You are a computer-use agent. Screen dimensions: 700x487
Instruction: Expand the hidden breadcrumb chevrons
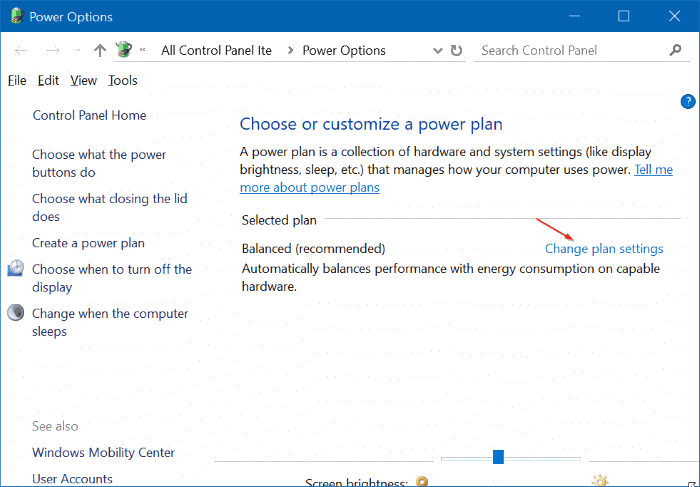(143, 50)
